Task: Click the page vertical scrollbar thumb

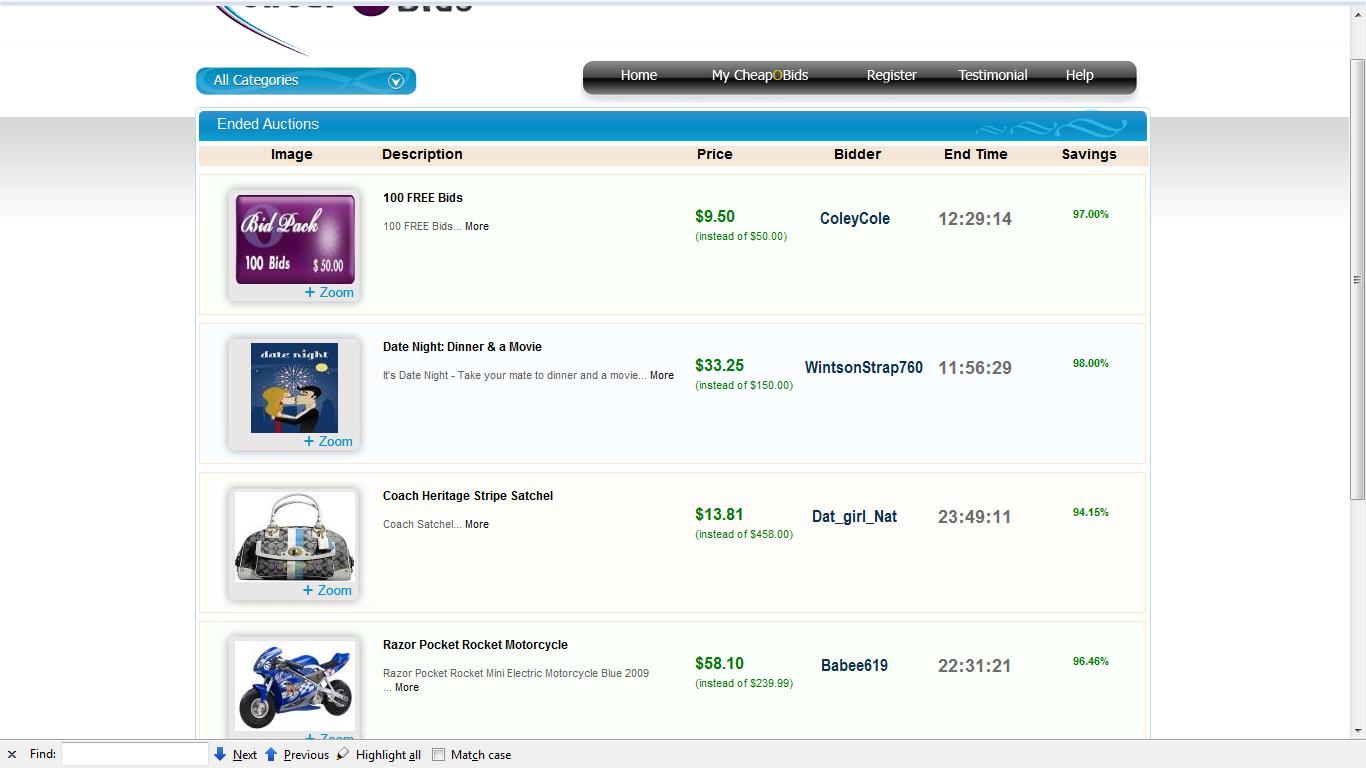Action: [x=1357, y=279]
